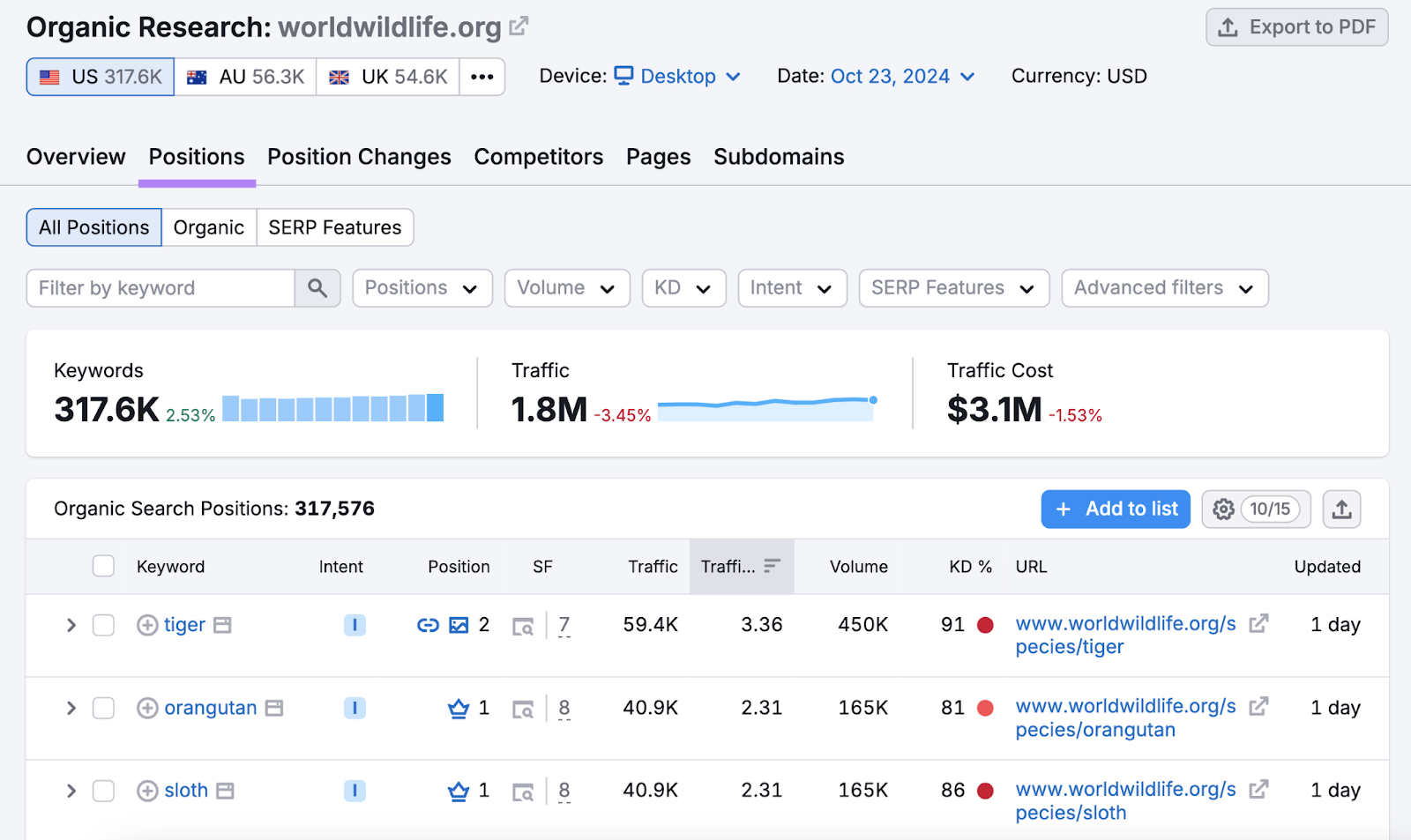Click the plus icon beside sloth

click(x=147, y=791)
